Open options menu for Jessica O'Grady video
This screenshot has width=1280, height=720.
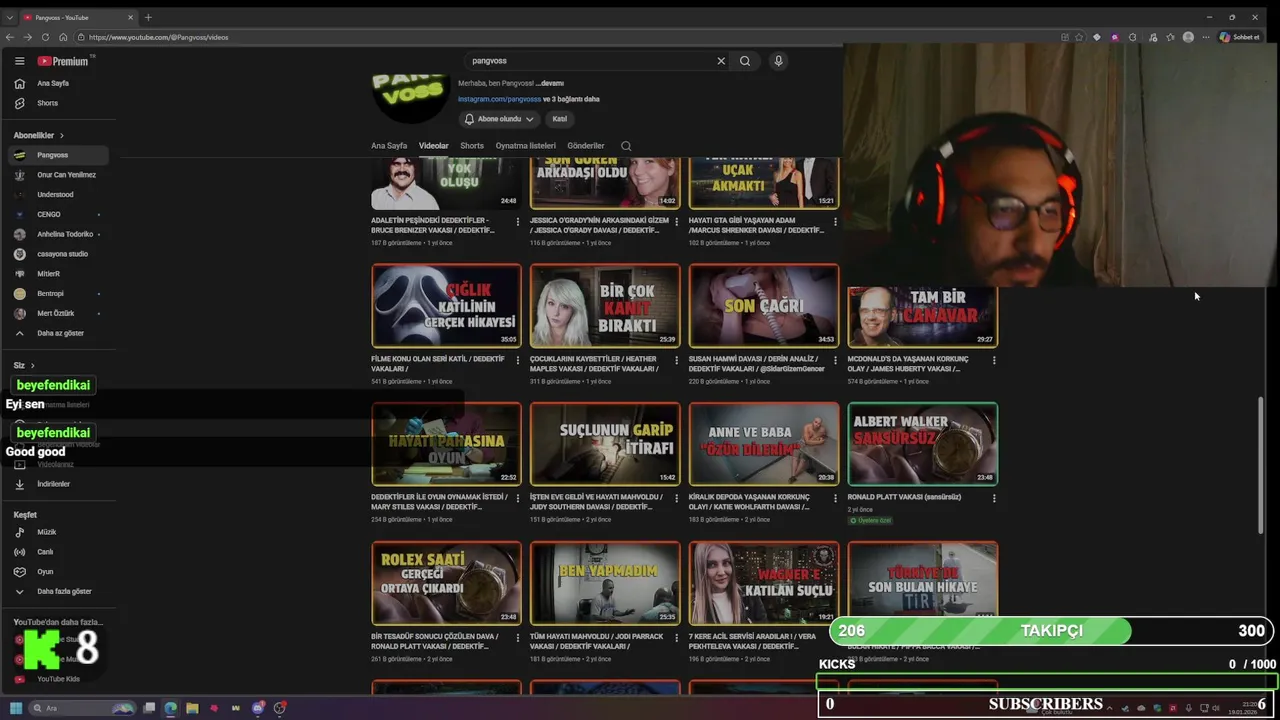coord(676,222)
